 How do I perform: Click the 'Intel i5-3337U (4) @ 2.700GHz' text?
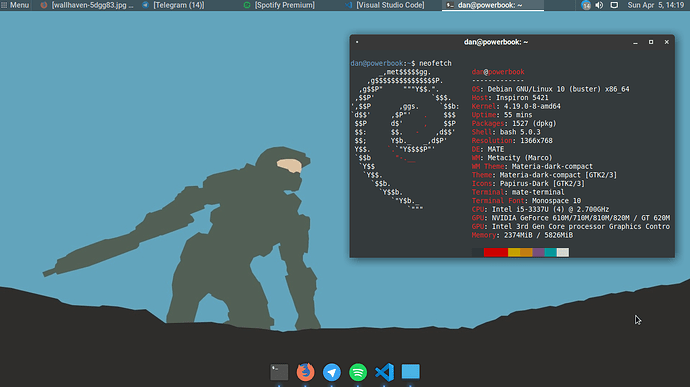tap(551, 210)
